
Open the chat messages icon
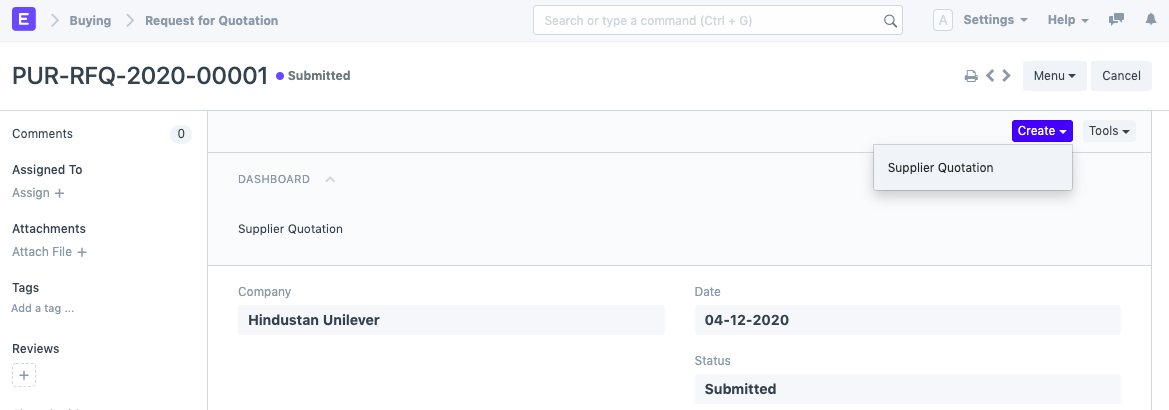(1116, 20)
